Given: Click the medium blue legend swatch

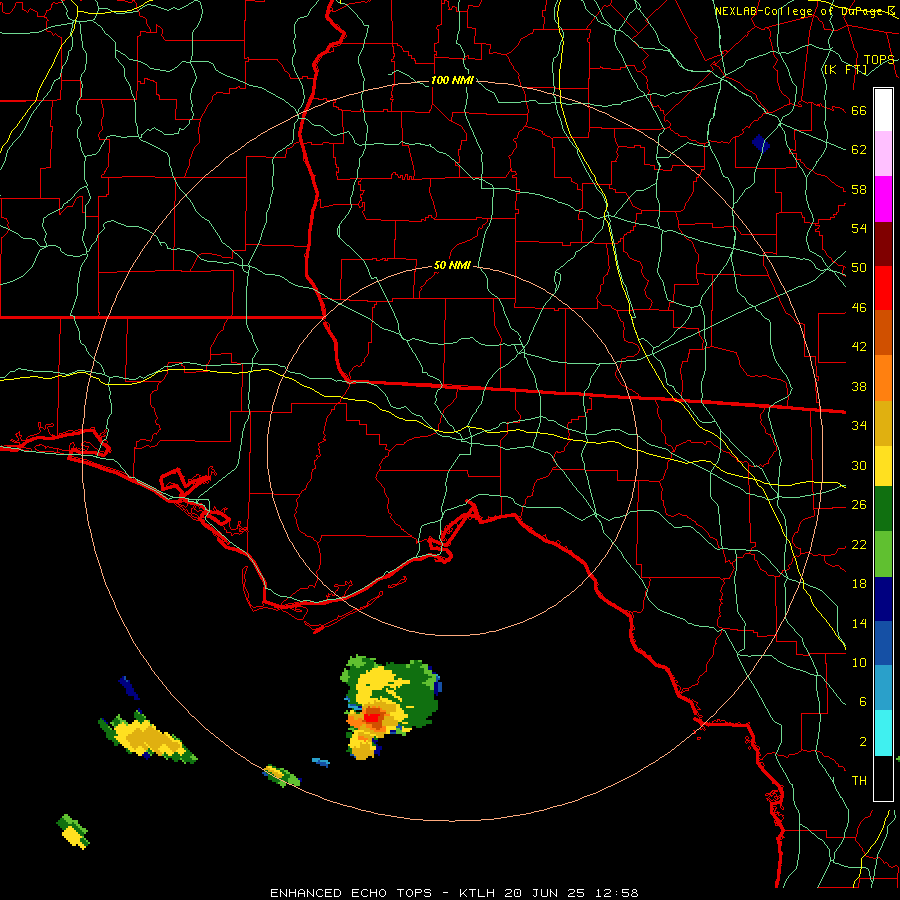Looking at the screenshot, I should click(883, 643).
